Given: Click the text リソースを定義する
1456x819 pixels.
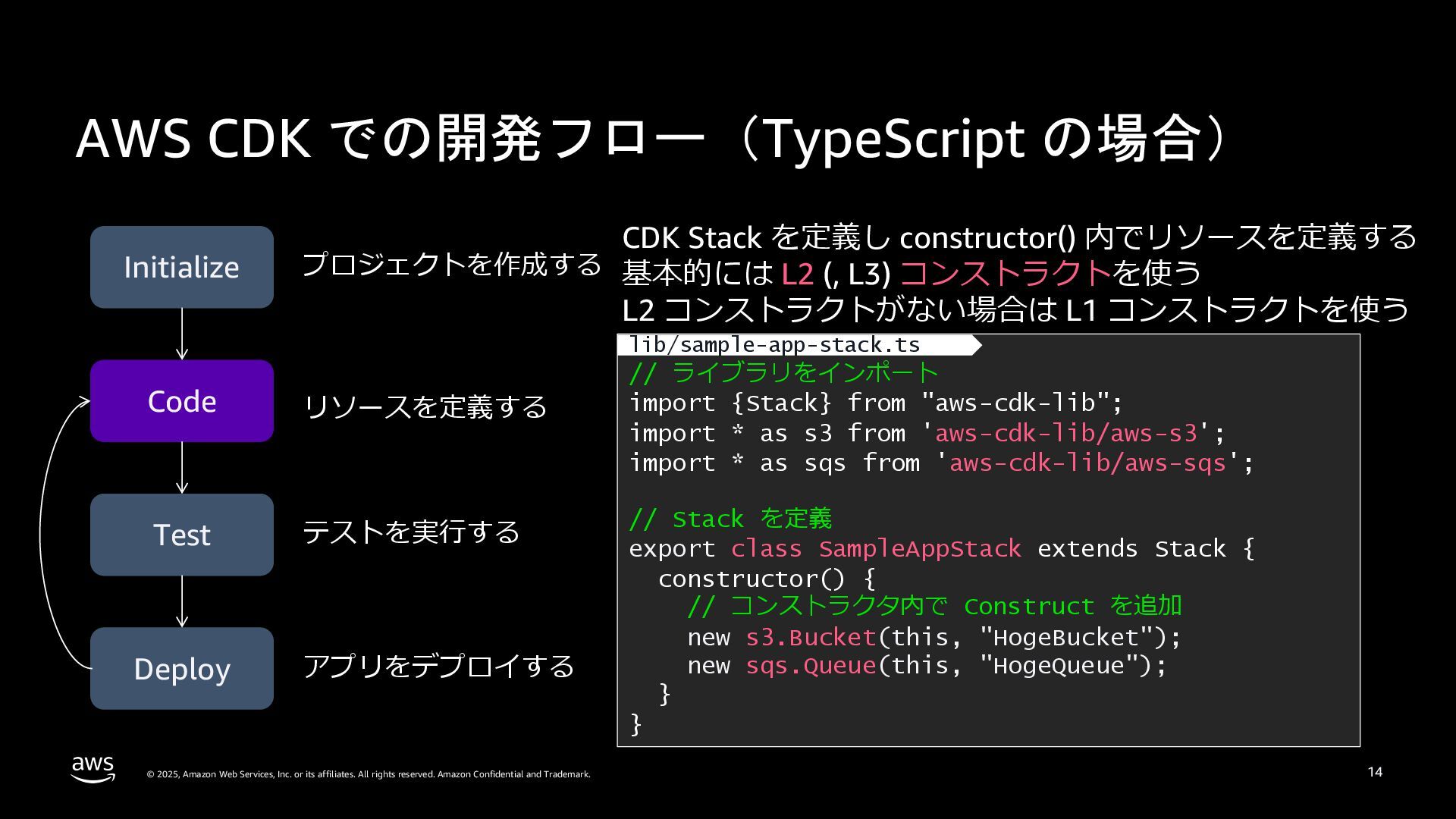Looking at the screenshot, I should (425, 407).
